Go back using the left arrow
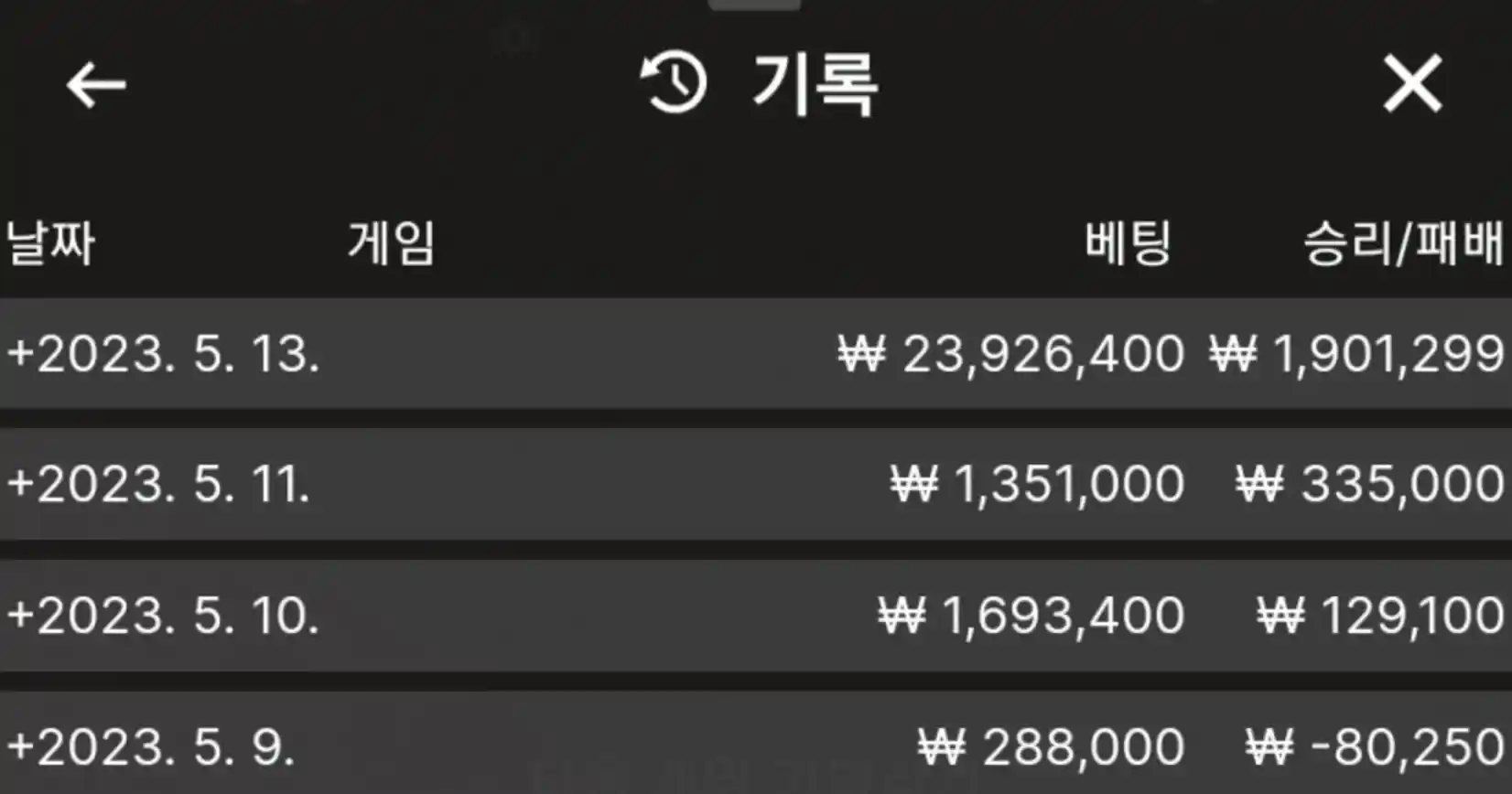 coord(95,86)
